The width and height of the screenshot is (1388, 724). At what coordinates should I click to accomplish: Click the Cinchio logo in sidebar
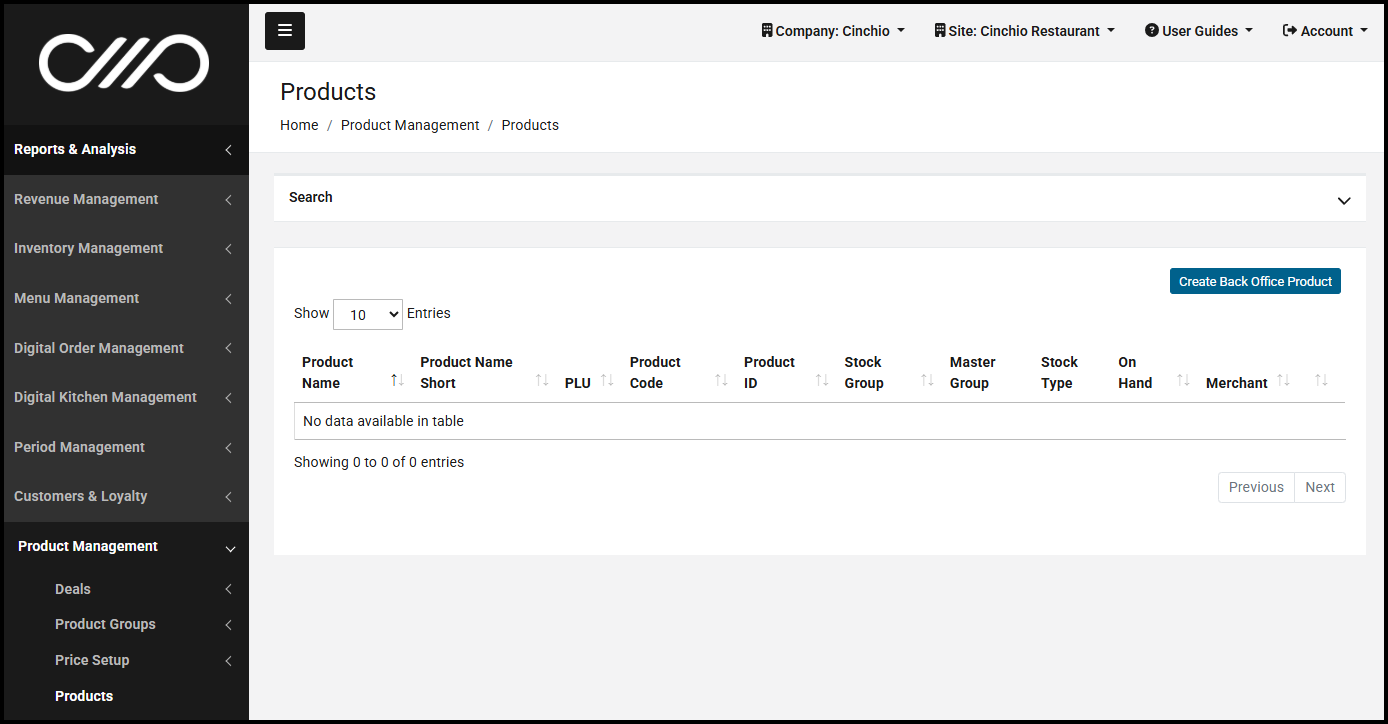coord(124,63)
